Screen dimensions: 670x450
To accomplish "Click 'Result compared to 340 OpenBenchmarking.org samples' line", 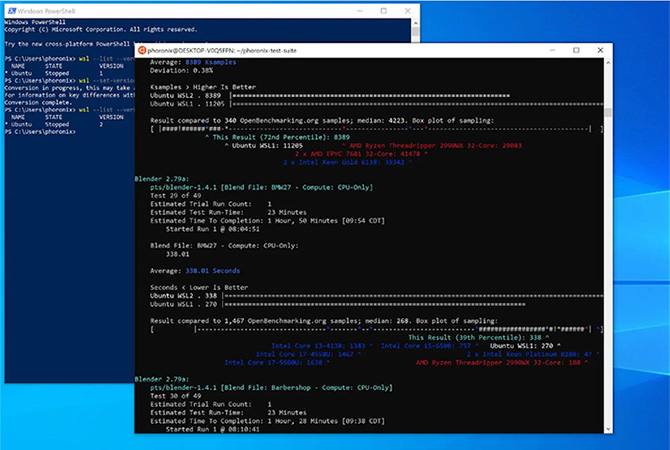I will [322, 121].
